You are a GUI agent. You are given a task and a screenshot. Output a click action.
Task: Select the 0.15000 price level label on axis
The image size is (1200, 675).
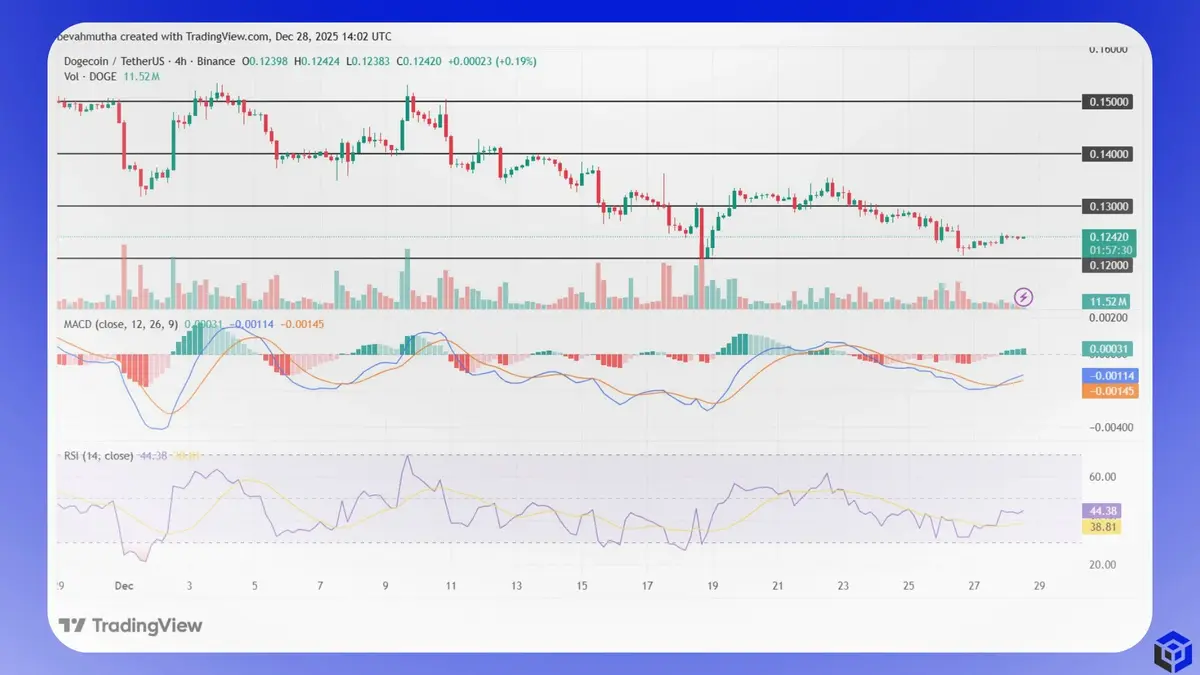click(1105, 103)
